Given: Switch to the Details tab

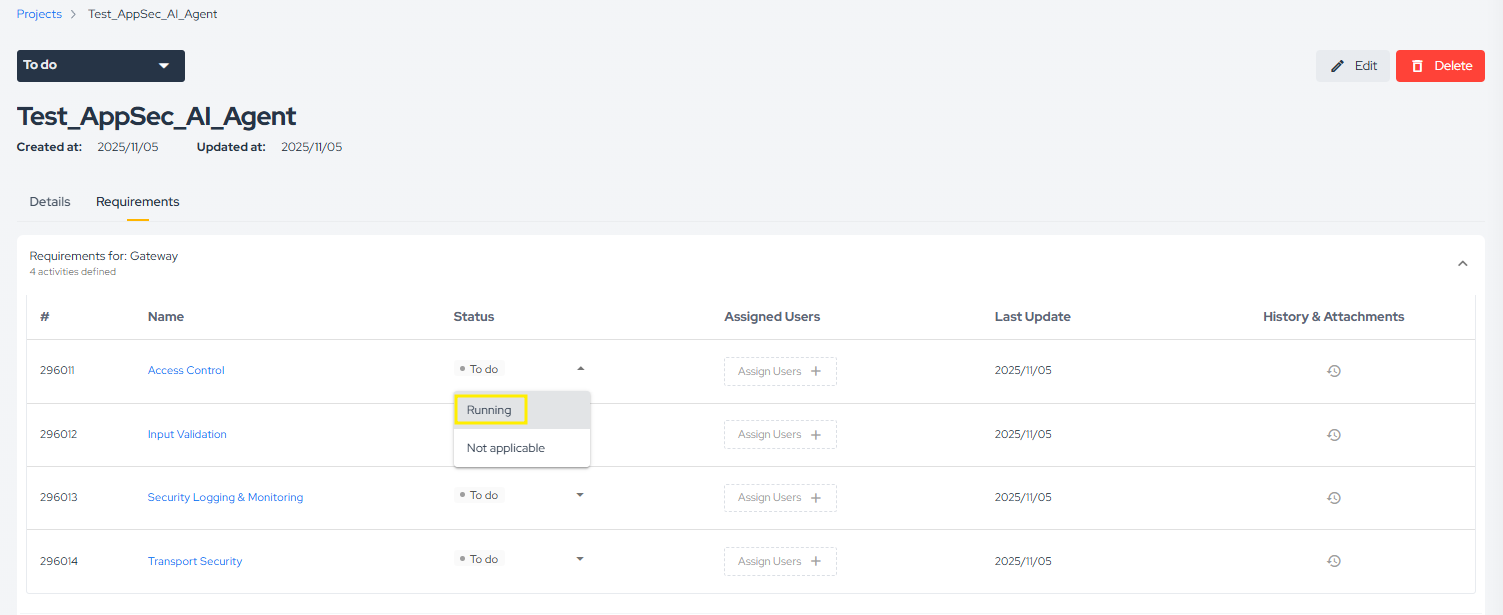Looking at the screenshot, I should pyautogui.click(x=50, y=202).
